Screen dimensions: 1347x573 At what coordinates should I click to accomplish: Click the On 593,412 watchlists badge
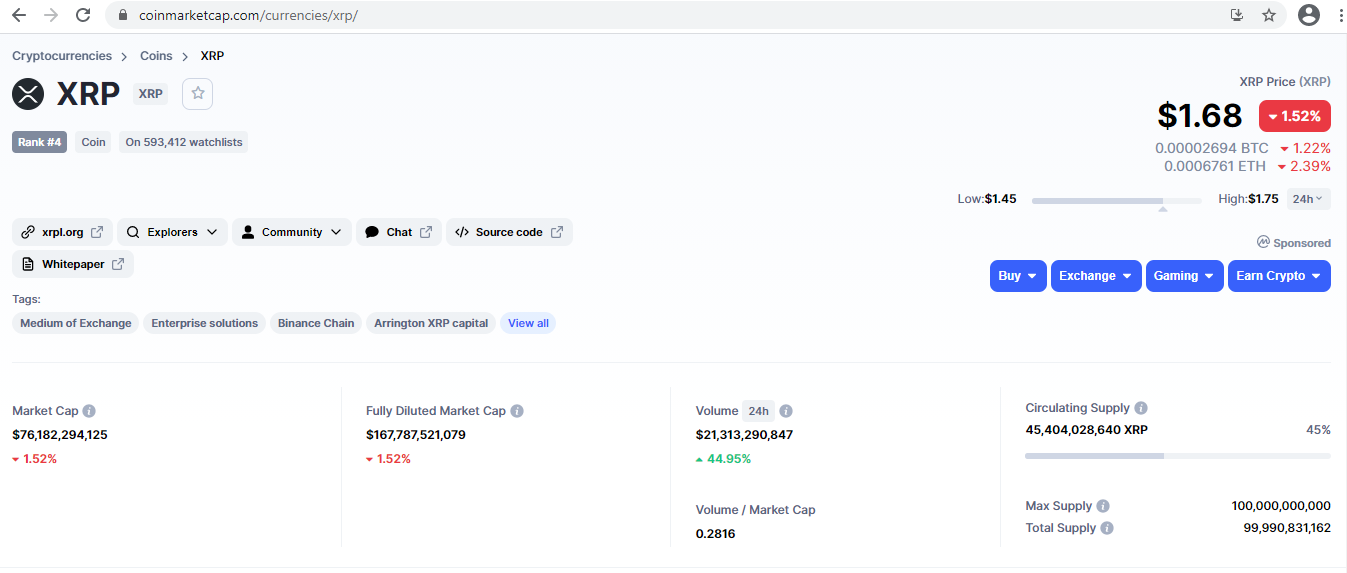[183, 142]
